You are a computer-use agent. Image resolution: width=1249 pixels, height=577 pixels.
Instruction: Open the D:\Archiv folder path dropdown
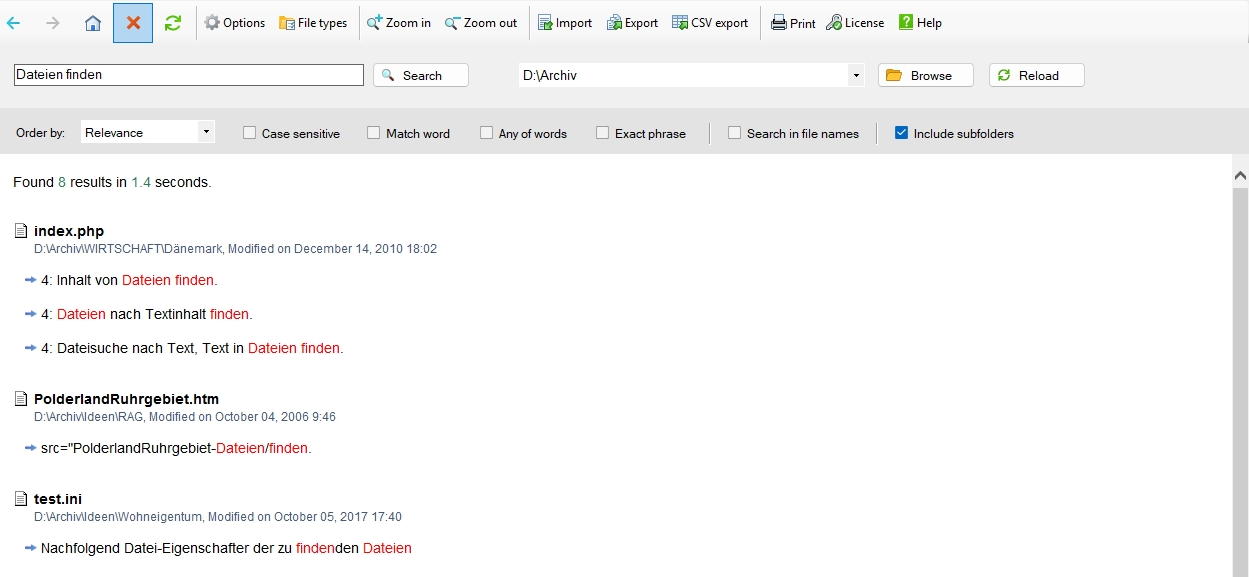[855, 75]
